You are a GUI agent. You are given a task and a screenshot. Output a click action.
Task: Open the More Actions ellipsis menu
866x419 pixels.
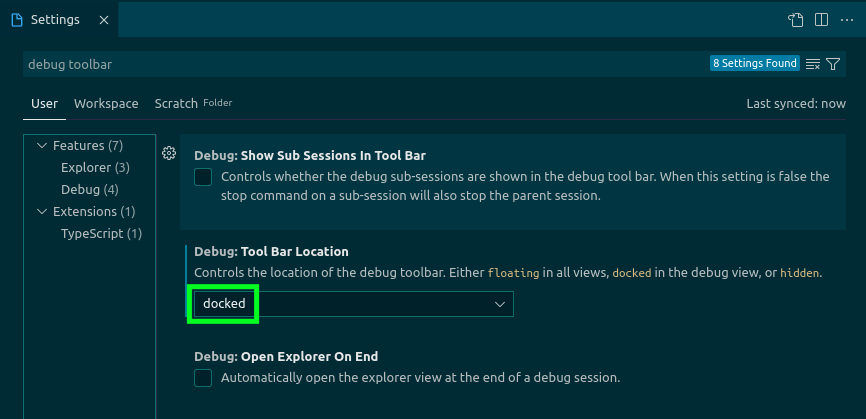tap(846, 20)
